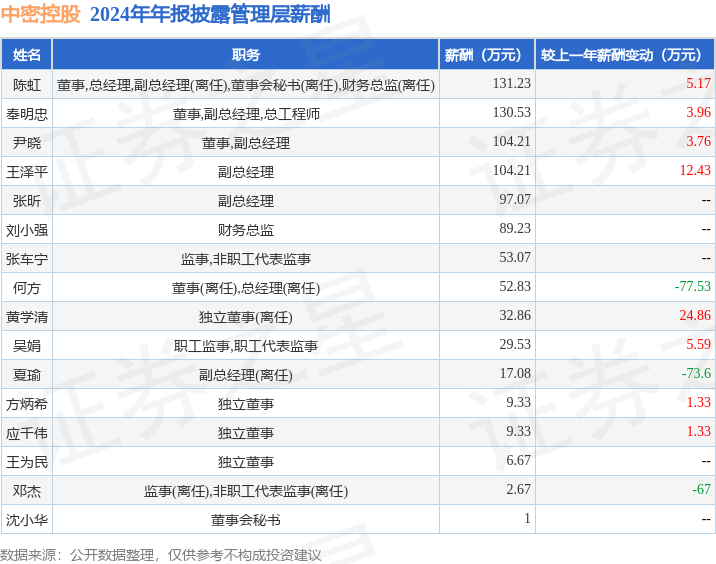Click the salary value 52.83
Image resolution: width=716 pixels, height=564 pixels.
coord(515,286)
